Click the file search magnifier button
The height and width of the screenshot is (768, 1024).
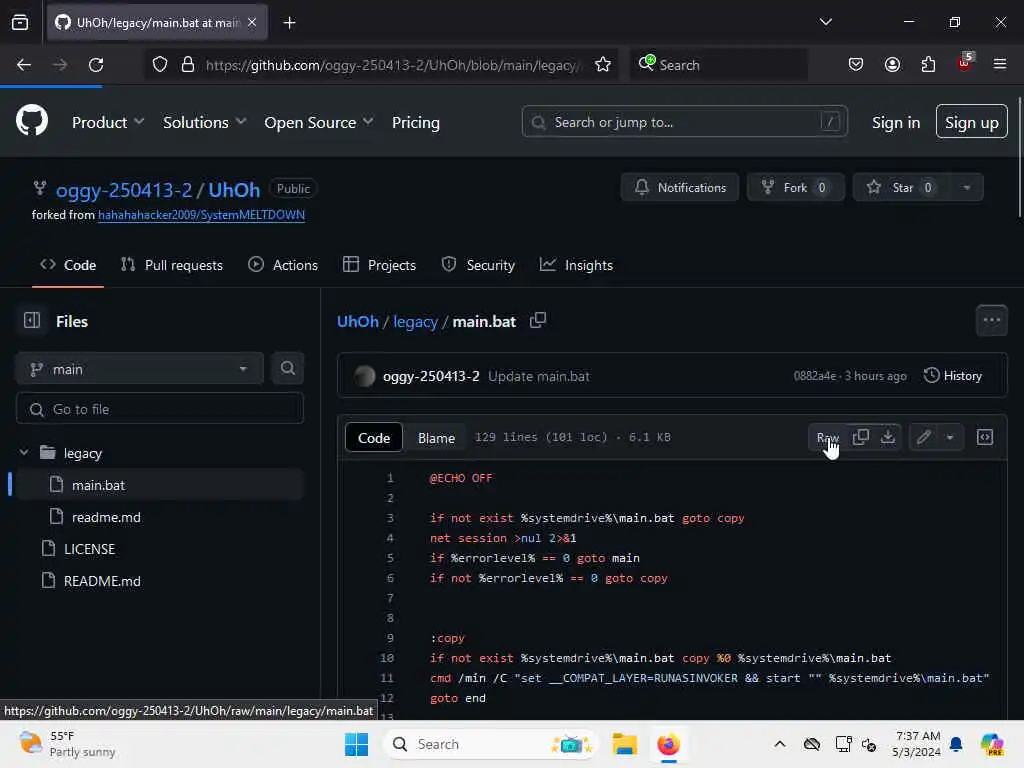(287, 368)
